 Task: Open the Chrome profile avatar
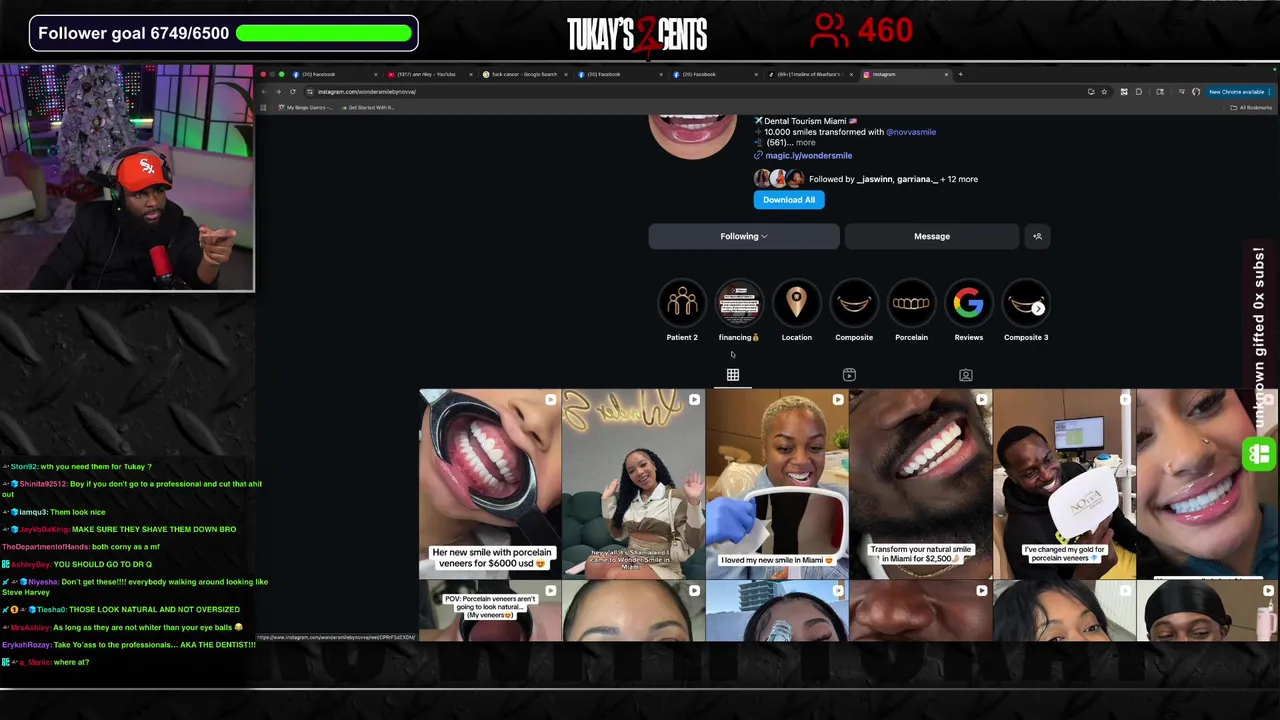tap(1196, 92)
